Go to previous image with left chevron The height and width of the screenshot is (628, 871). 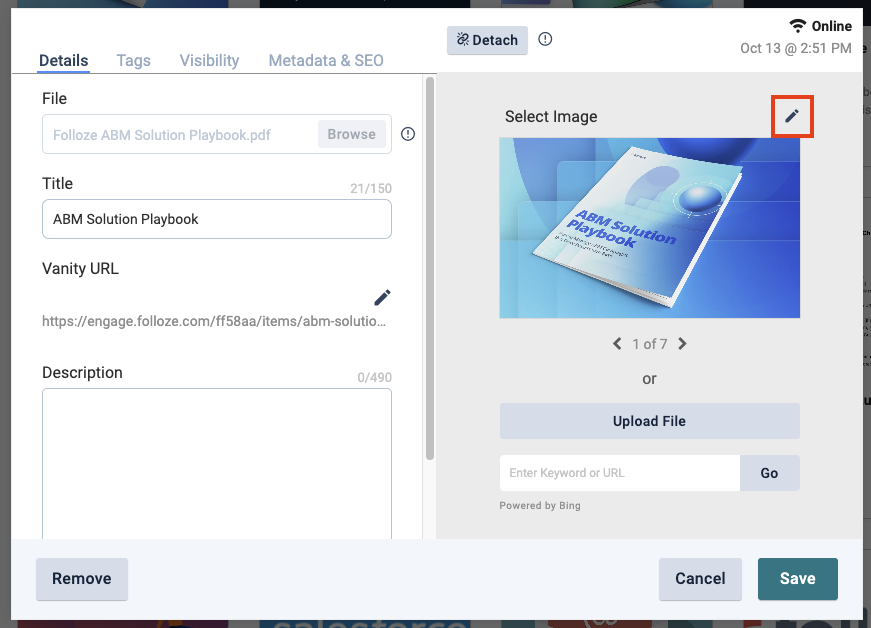617,344
